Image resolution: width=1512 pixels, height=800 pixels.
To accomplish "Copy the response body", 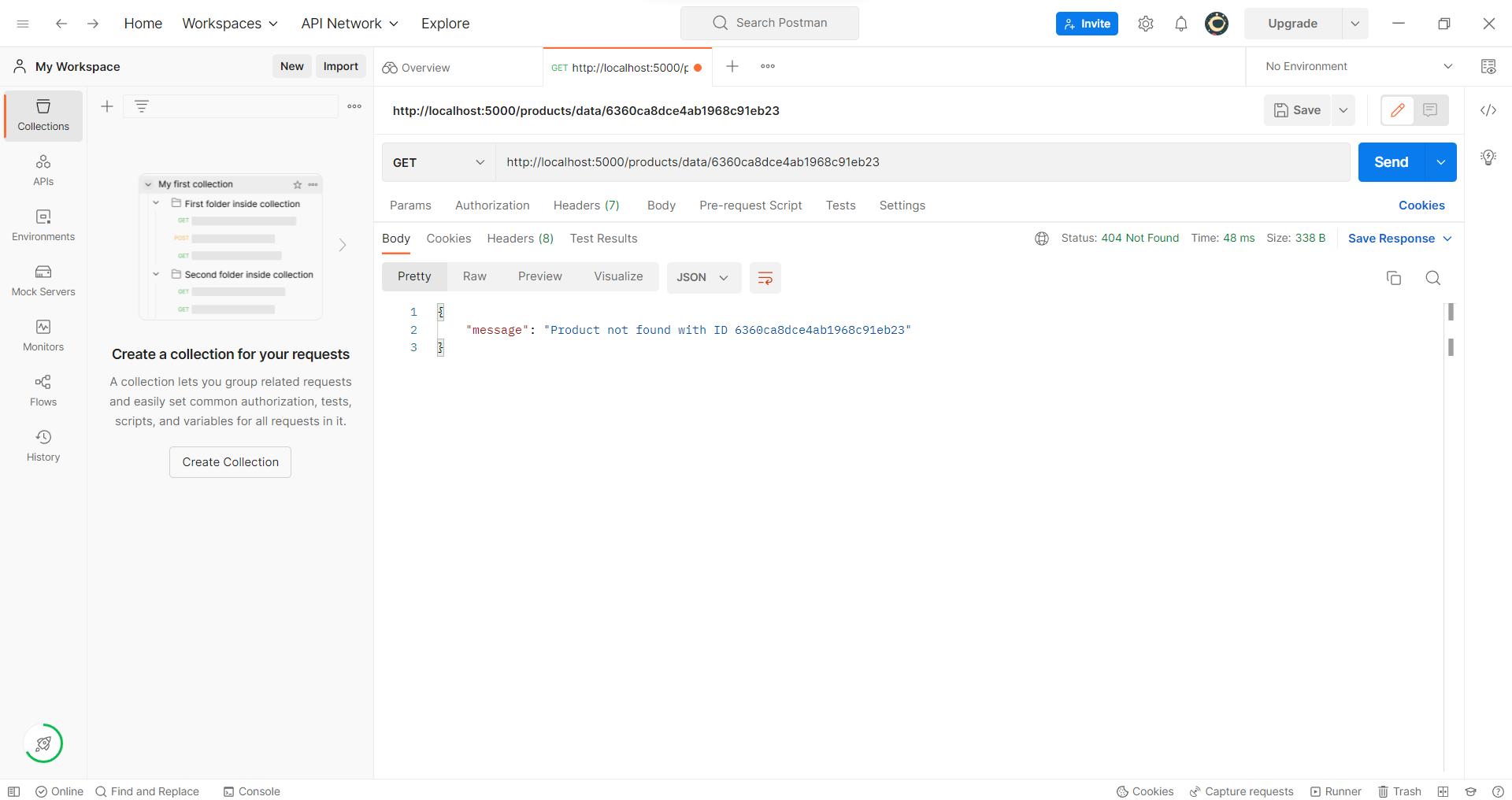I will (x=1394, y=278).
